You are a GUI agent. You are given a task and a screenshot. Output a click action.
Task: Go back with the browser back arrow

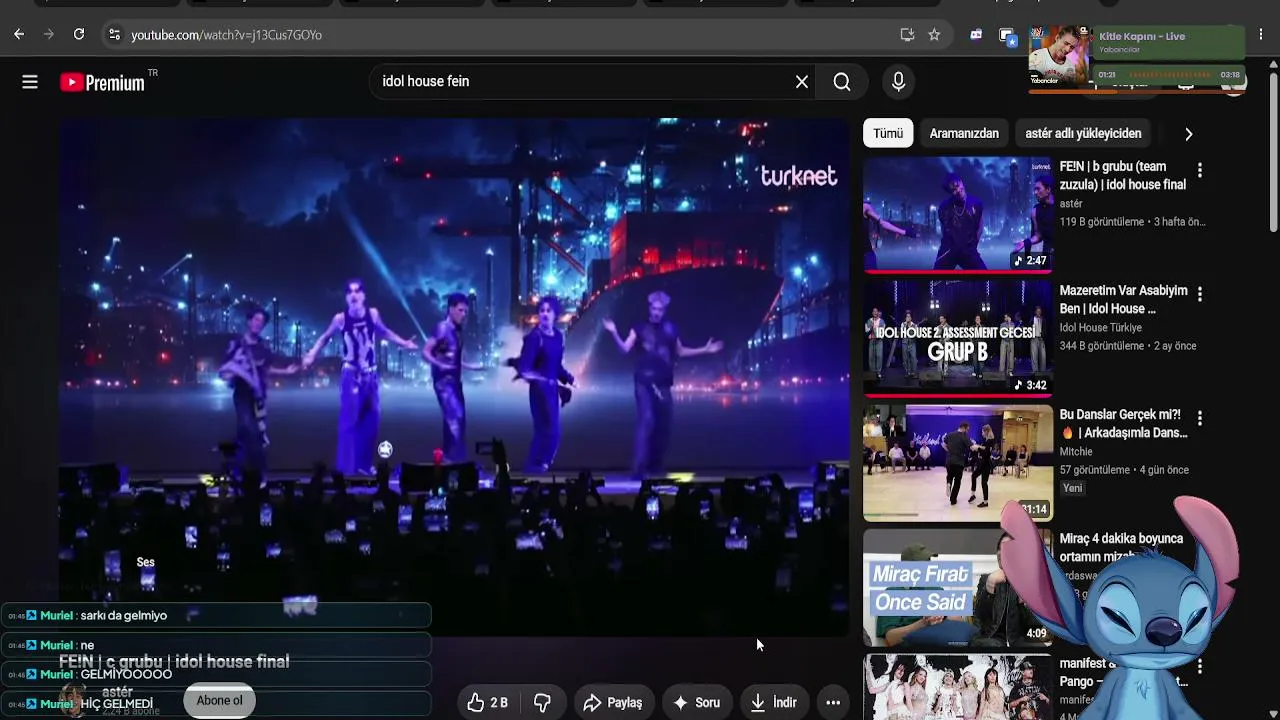click(19, 35)
